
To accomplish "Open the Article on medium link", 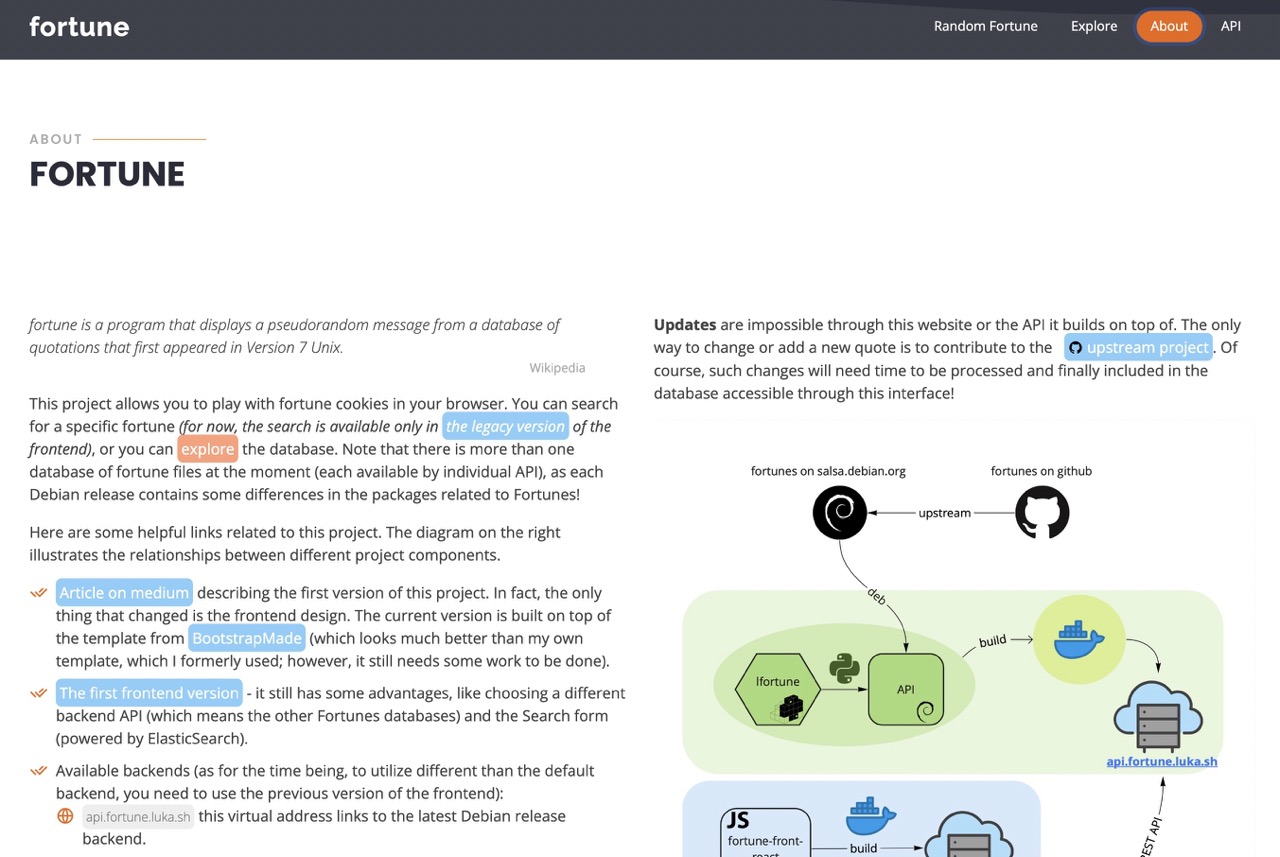I will [x=124, y=593].
